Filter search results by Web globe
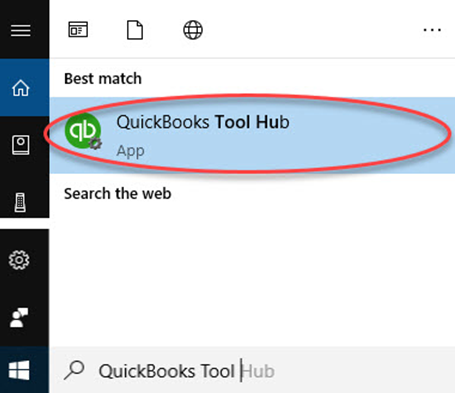Viewport: 457px width, 394px height. pyautogui.click(x=193, y=30)
